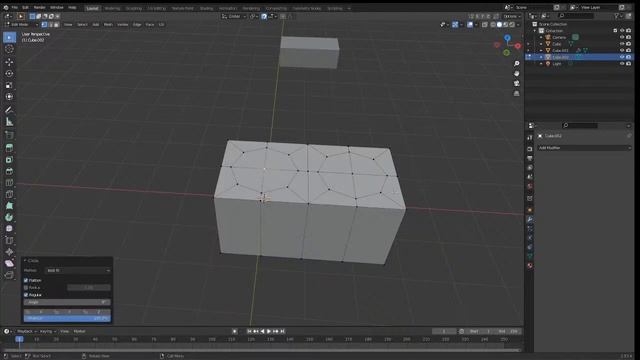Click the viewport zoom magnifier icon
640x360 pixels.
point(517,64)
